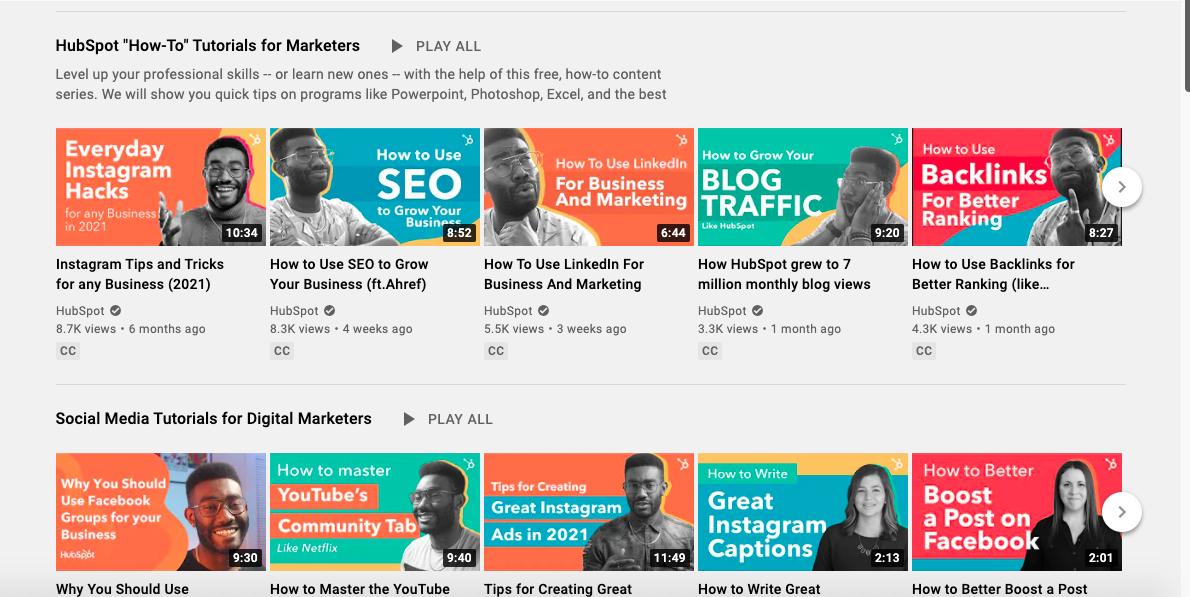Click "8.7K views • 6 months ago" text
Image resolution: width=1190 pixels, height=597 pixels.
click(x=131, y=329)
